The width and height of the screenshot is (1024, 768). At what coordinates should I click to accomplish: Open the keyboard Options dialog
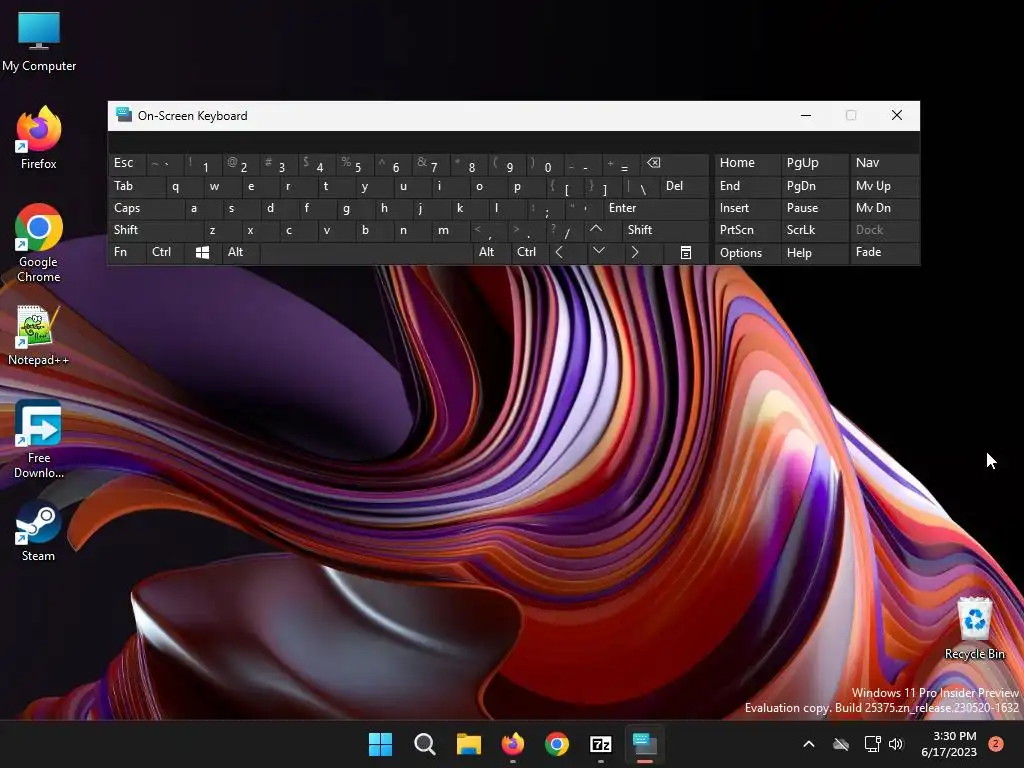[747, 253]
